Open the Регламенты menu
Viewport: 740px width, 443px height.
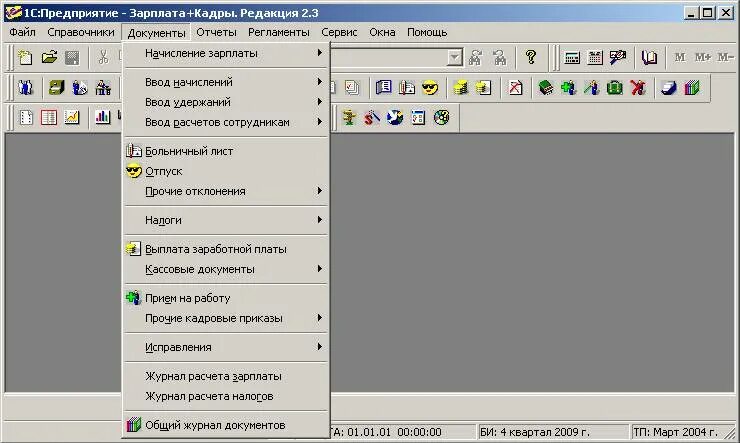278,32
